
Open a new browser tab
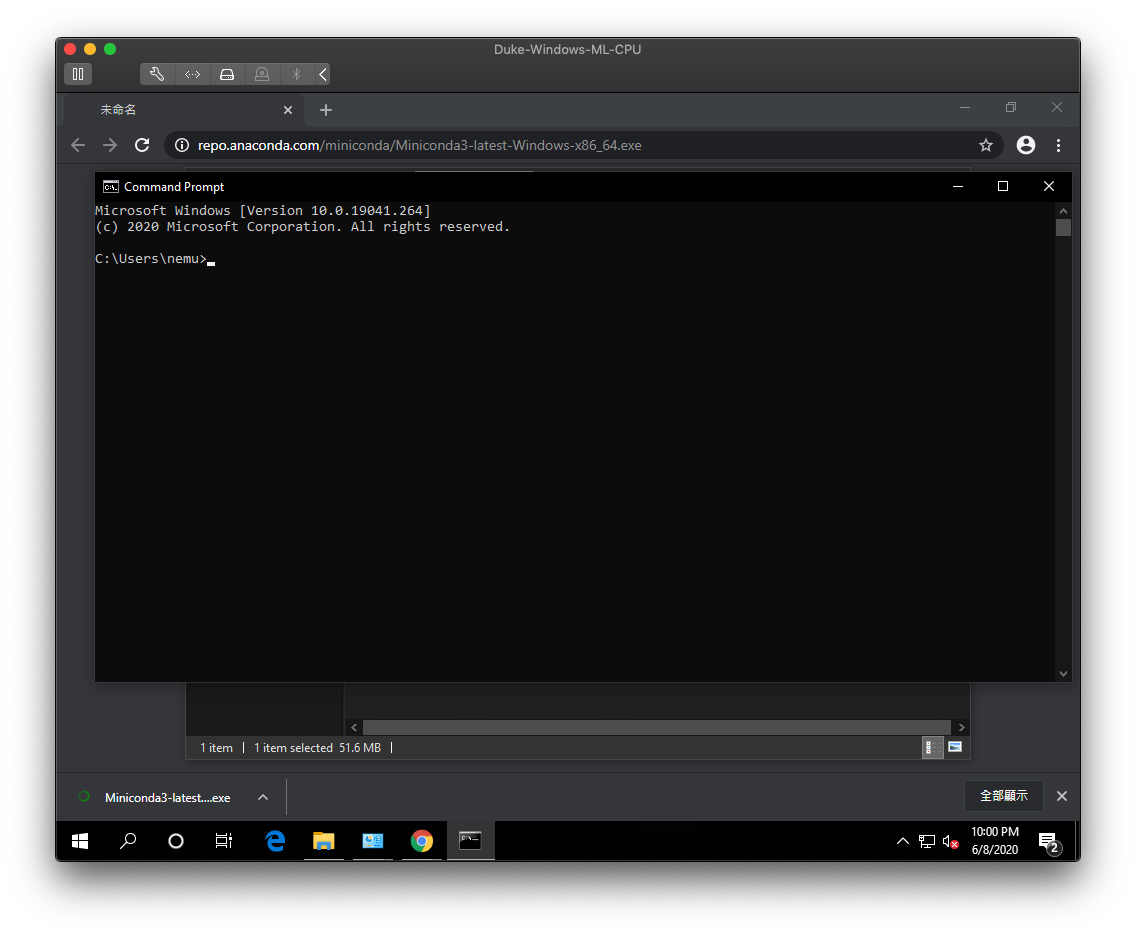[325, 110]
